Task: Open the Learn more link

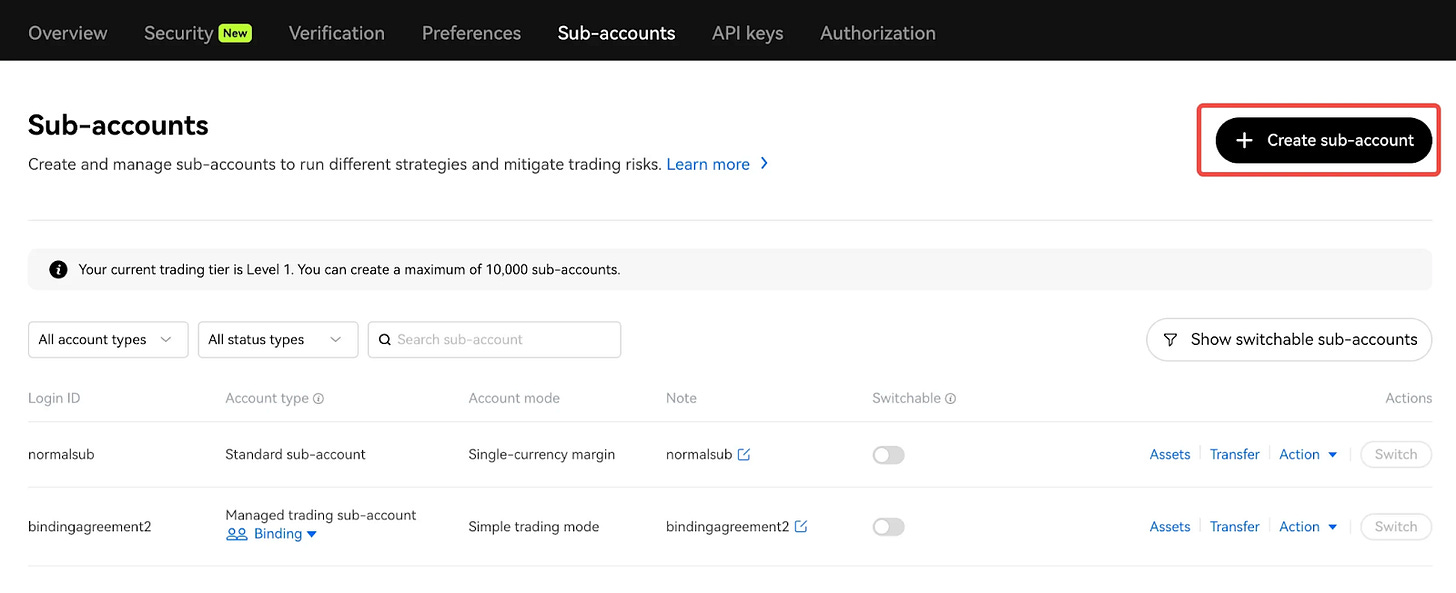Action: point(708,165)
